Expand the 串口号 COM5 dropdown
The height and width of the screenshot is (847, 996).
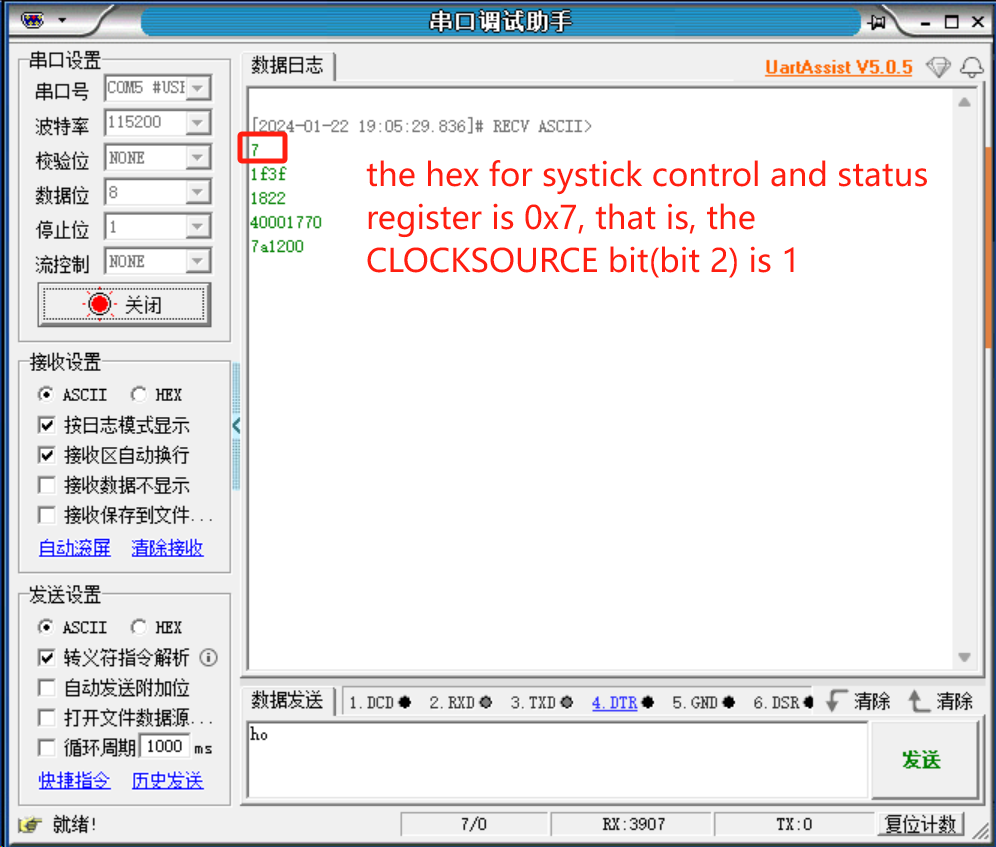pos(200,88)
